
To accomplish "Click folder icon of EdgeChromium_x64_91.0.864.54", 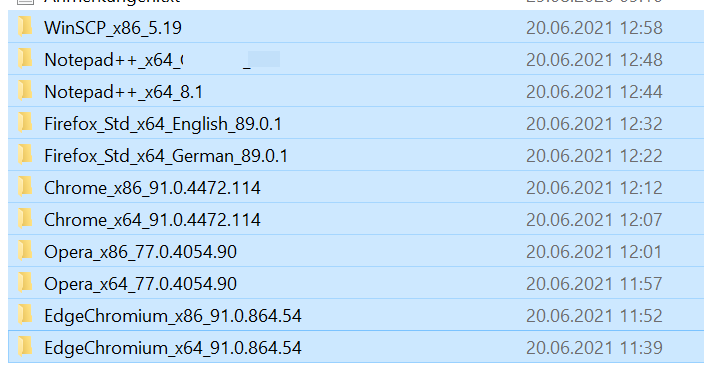I will click(x=25, y=347).
